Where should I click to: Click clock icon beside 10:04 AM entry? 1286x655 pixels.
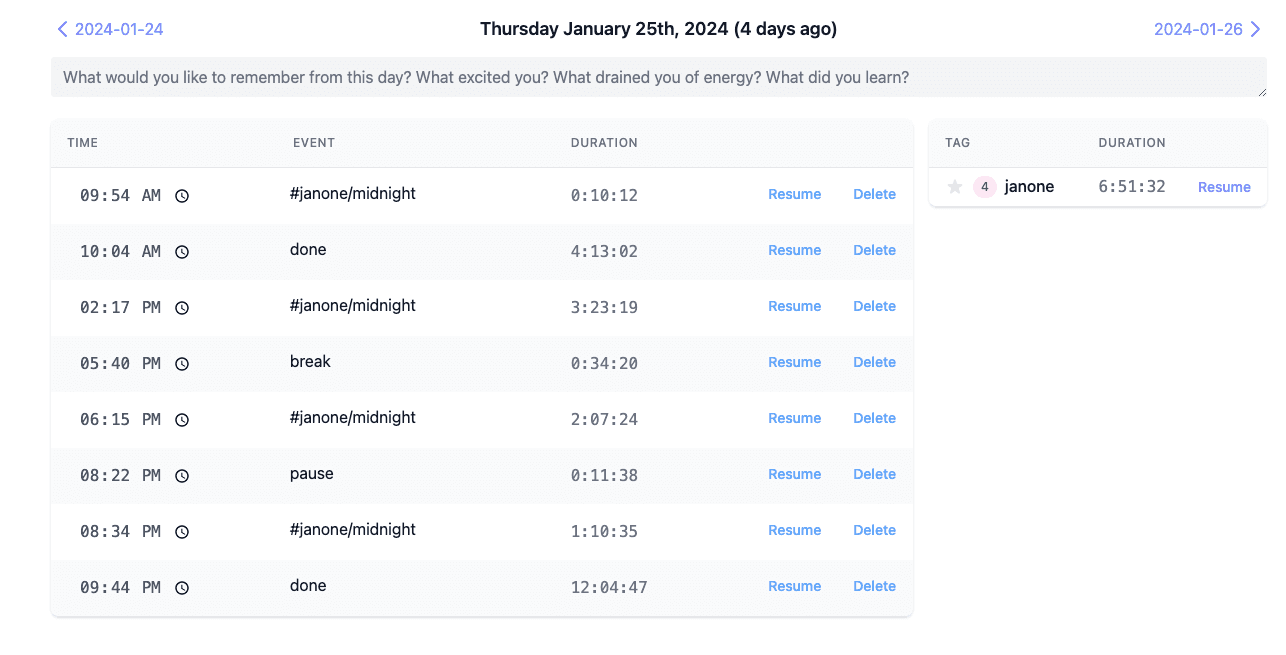click(x=182, y=252)
